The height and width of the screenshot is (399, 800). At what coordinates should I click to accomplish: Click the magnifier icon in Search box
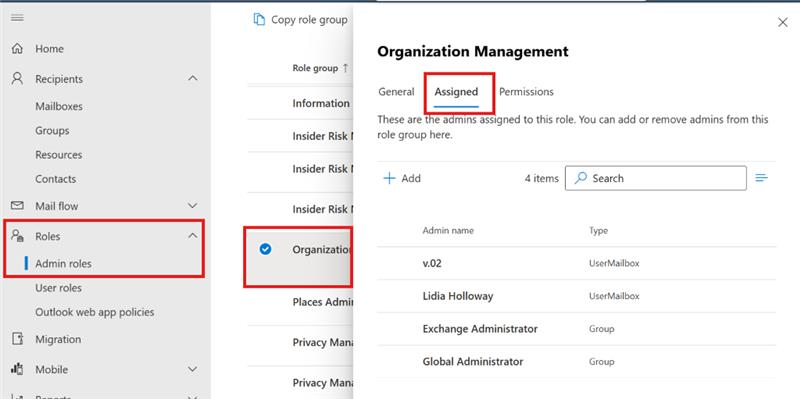[581, 178]
